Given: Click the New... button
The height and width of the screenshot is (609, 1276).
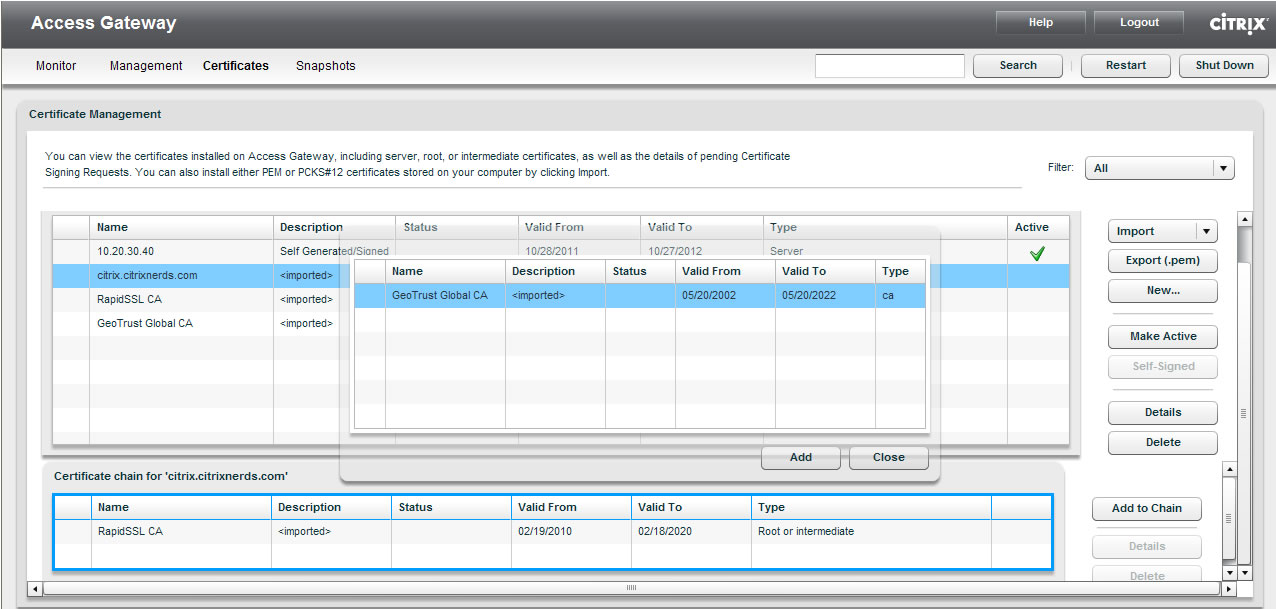Looking at the screenshot, I should click(1163, 291).
